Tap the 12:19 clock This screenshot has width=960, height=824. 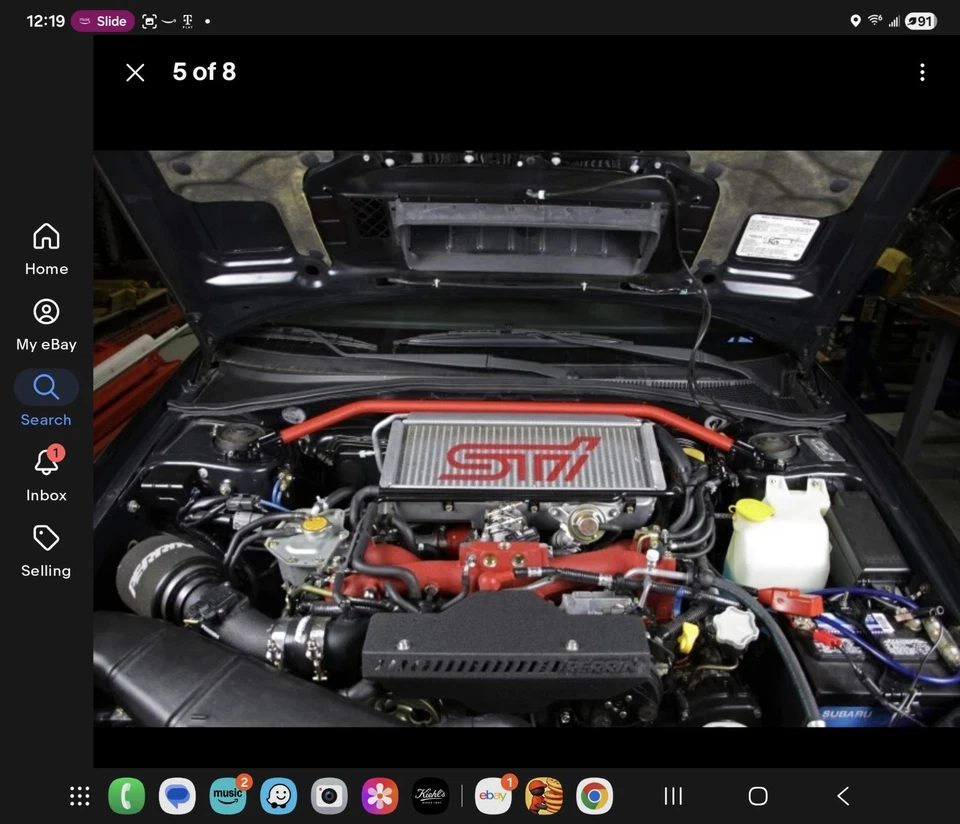pos(45,21)
